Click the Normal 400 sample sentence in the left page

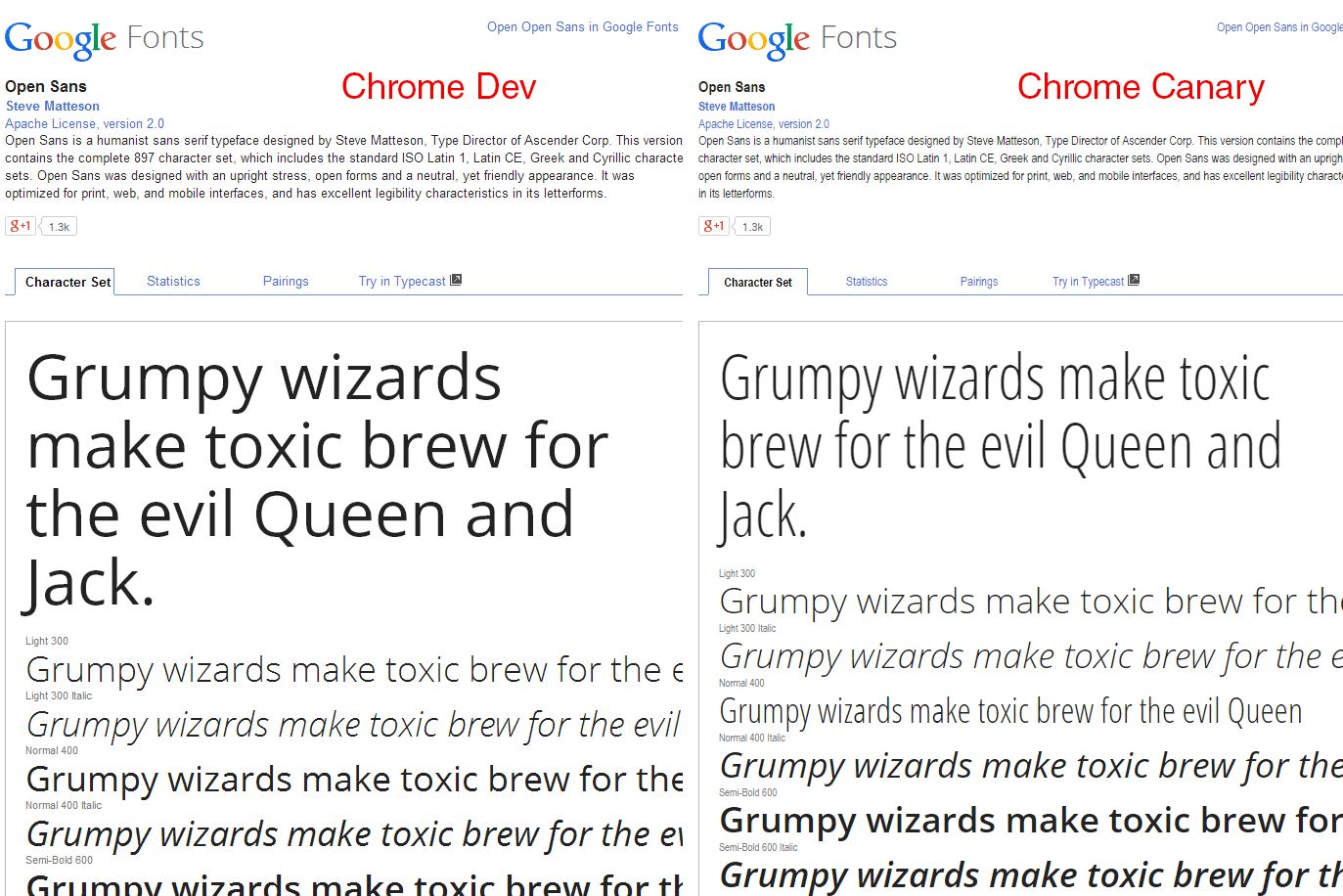pos(354,781)
